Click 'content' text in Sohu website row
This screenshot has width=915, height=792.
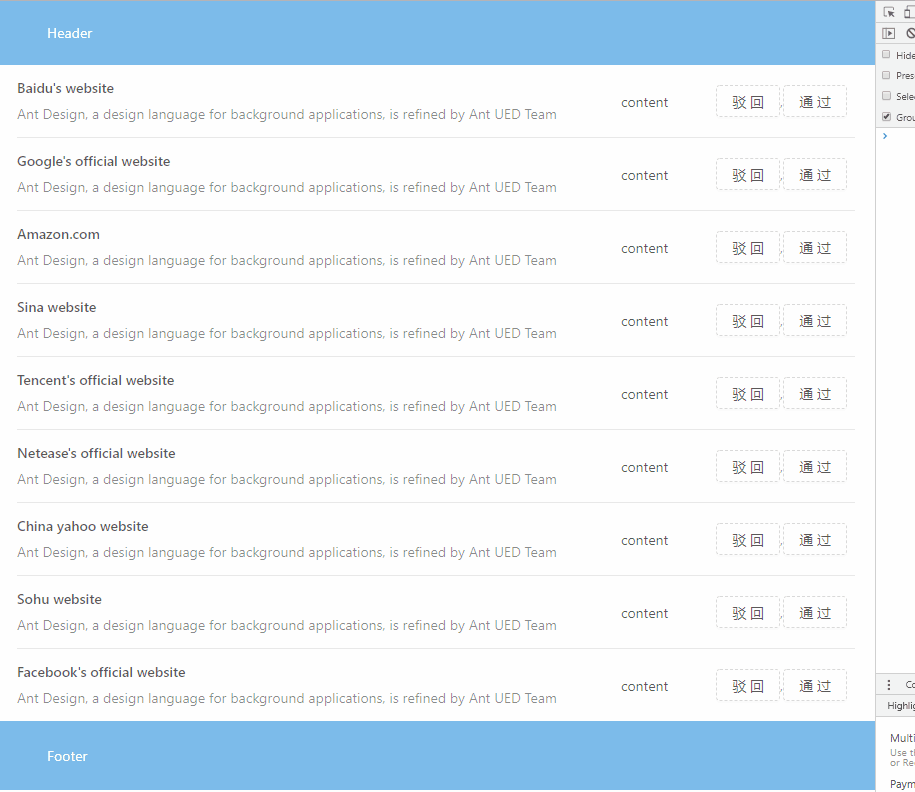[x=644, y=613]
